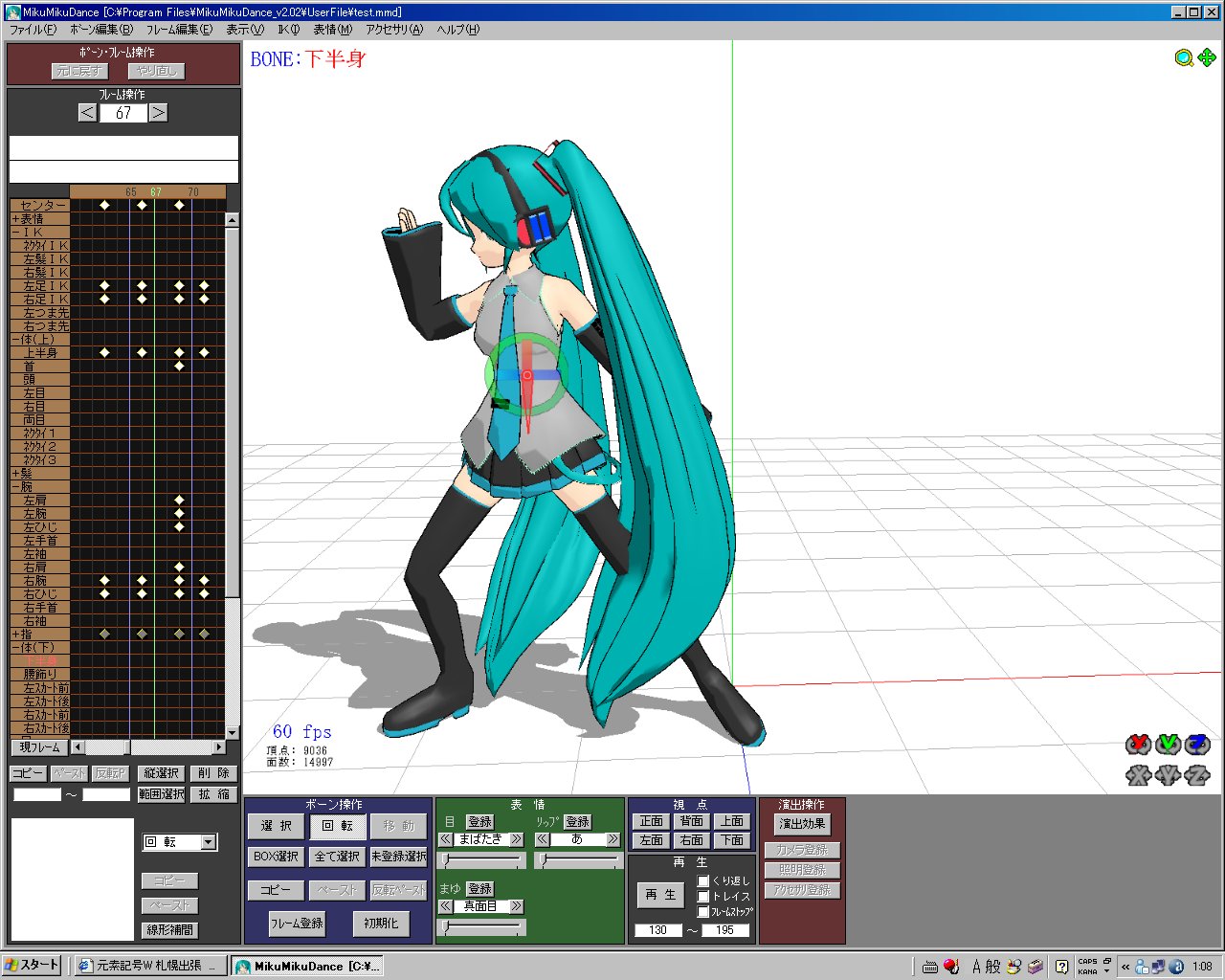Click the IME conversion mode 般 icon
1225x980 pixels.
(x=993, y=967)
